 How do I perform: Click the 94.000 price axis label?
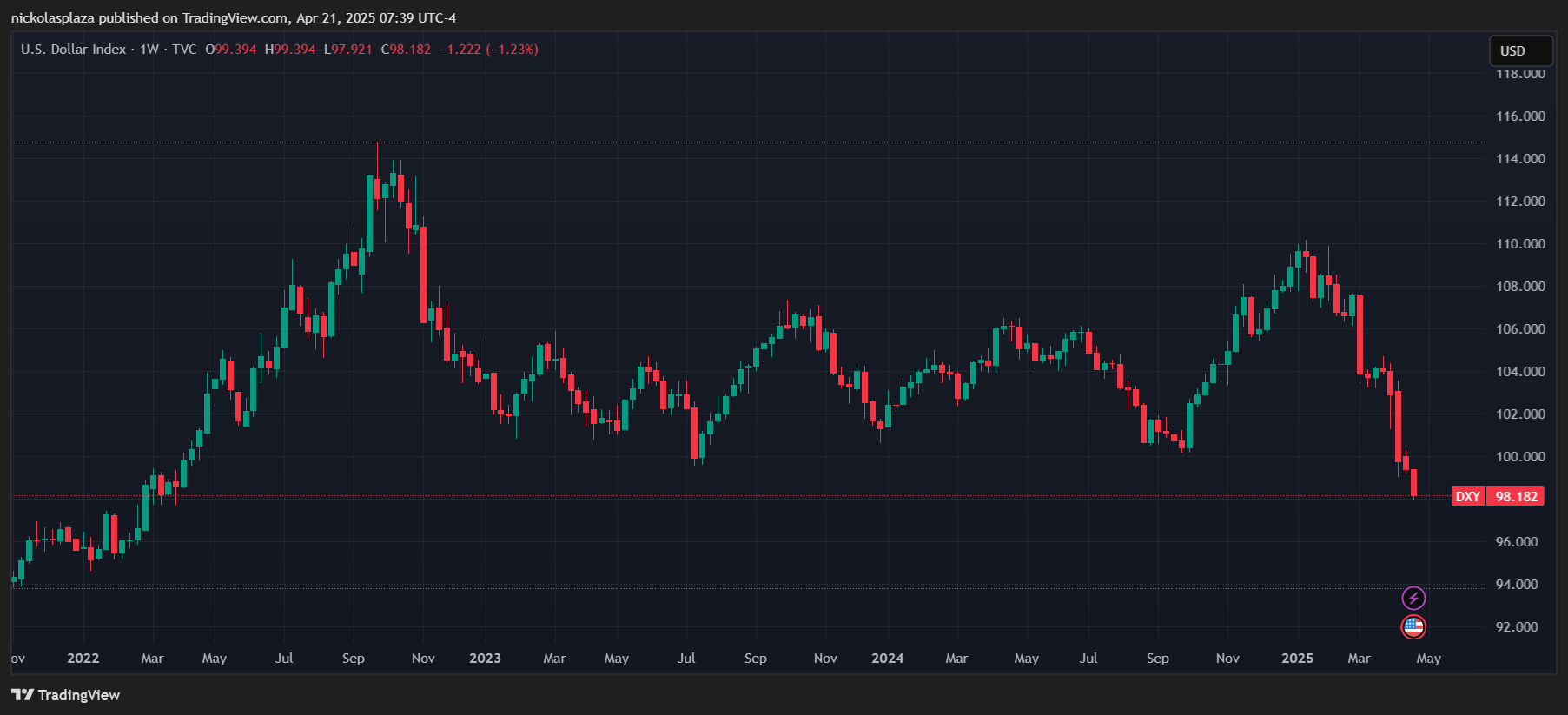(1517, 585)
